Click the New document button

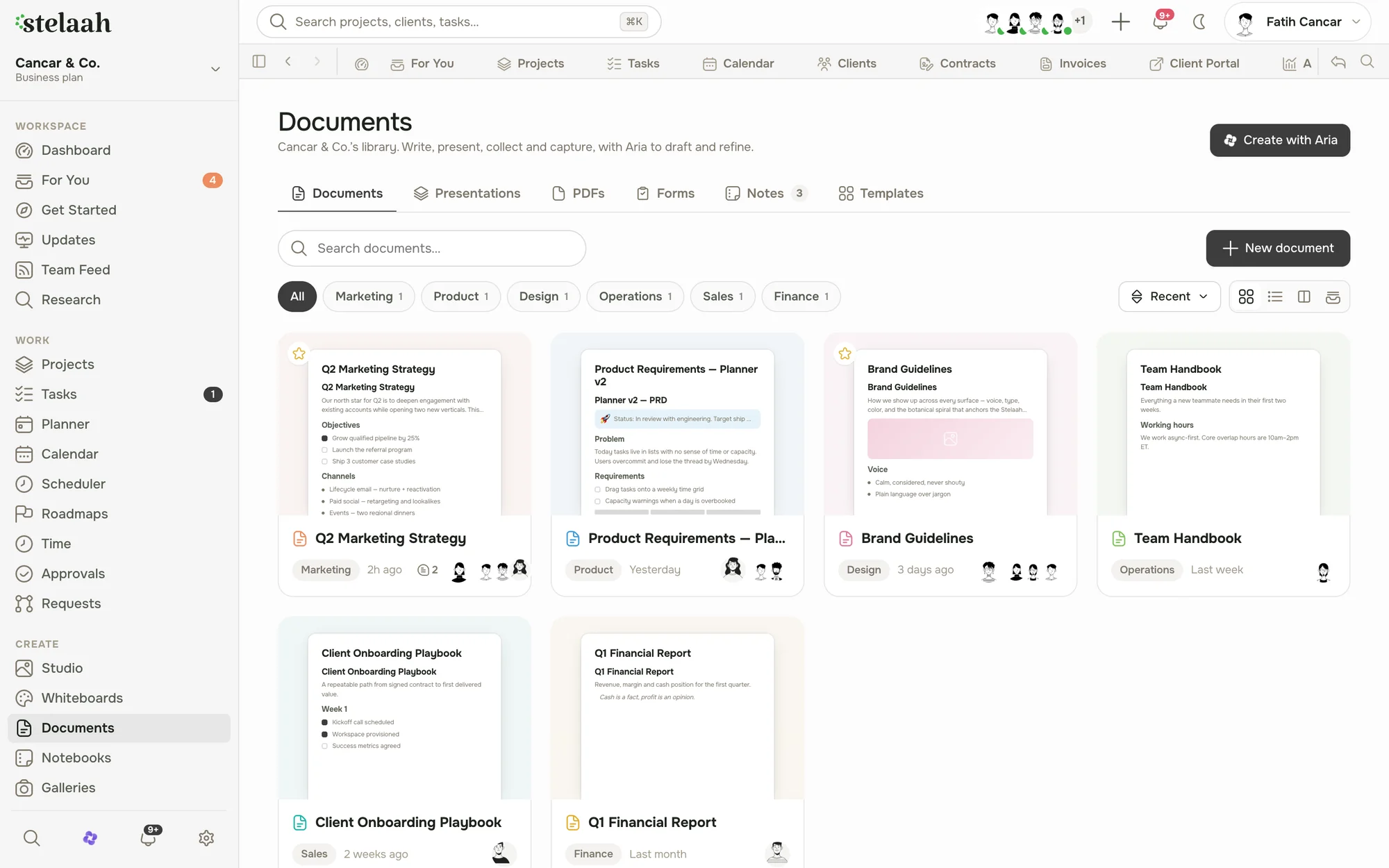(1278, 248)
